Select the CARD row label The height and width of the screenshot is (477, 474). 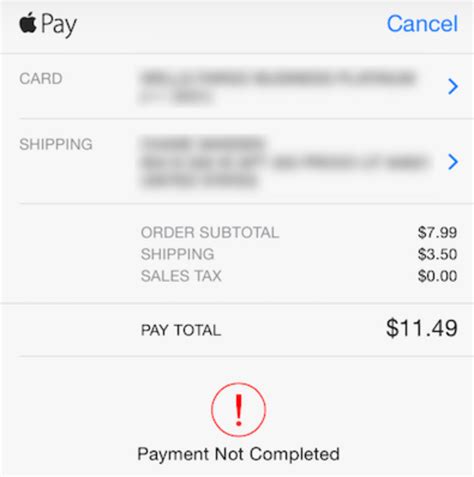[41, 79]
